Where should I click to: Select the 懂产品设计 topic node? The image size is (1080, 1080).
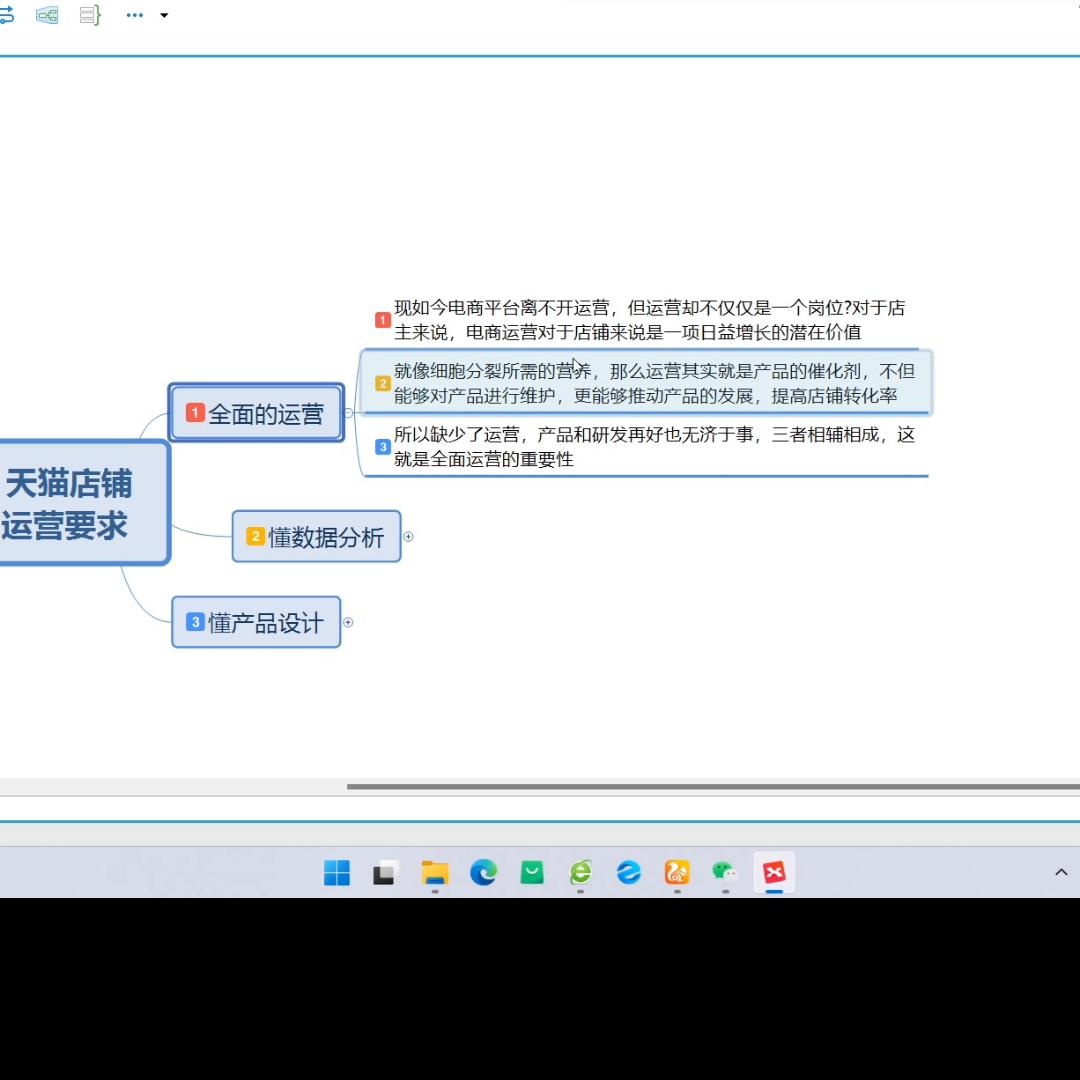click(x=256, y=622)
